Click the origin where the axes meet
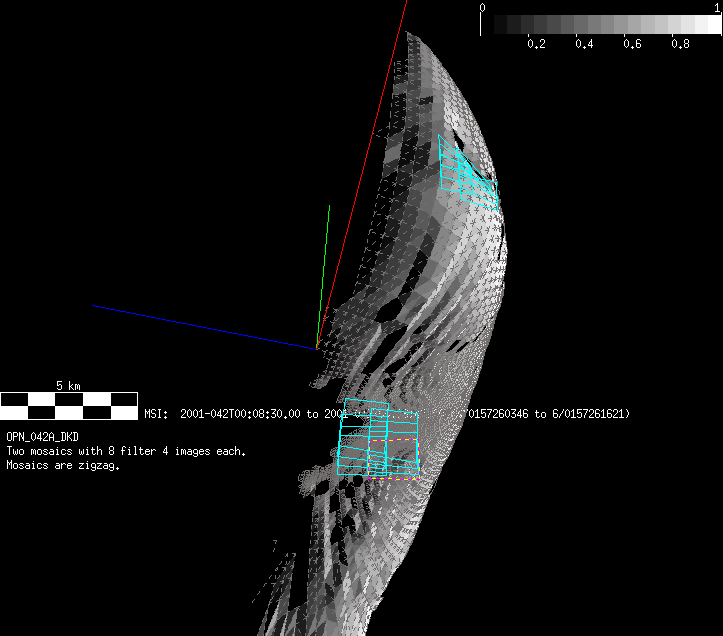The image size is (723, 636). 317,348
